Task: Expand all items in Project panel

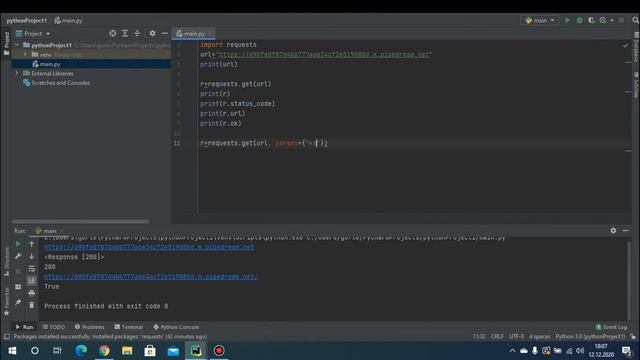Action: pos(125,33)
